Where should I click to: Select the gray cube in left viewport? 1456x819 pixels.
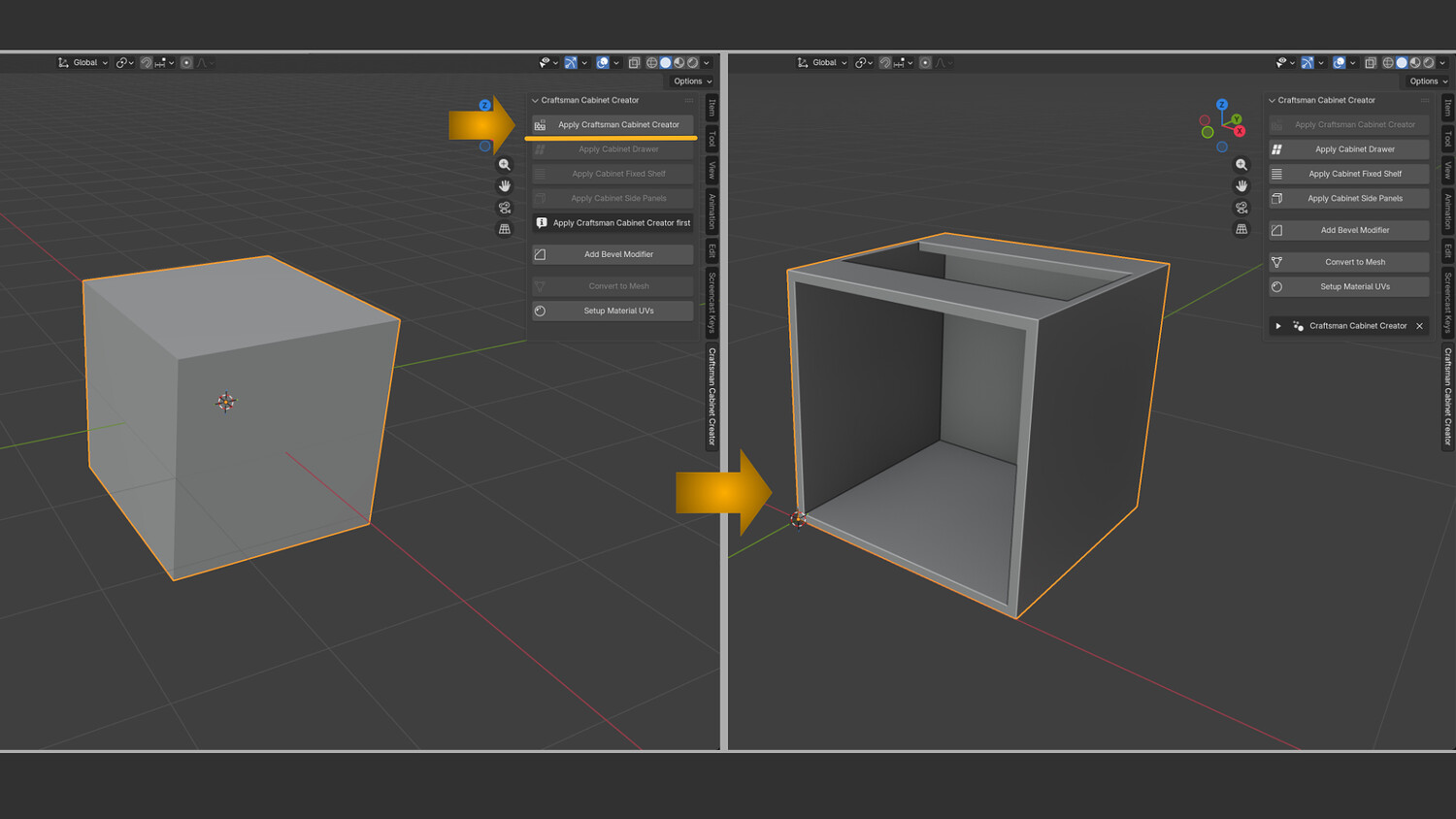(243, 417)
